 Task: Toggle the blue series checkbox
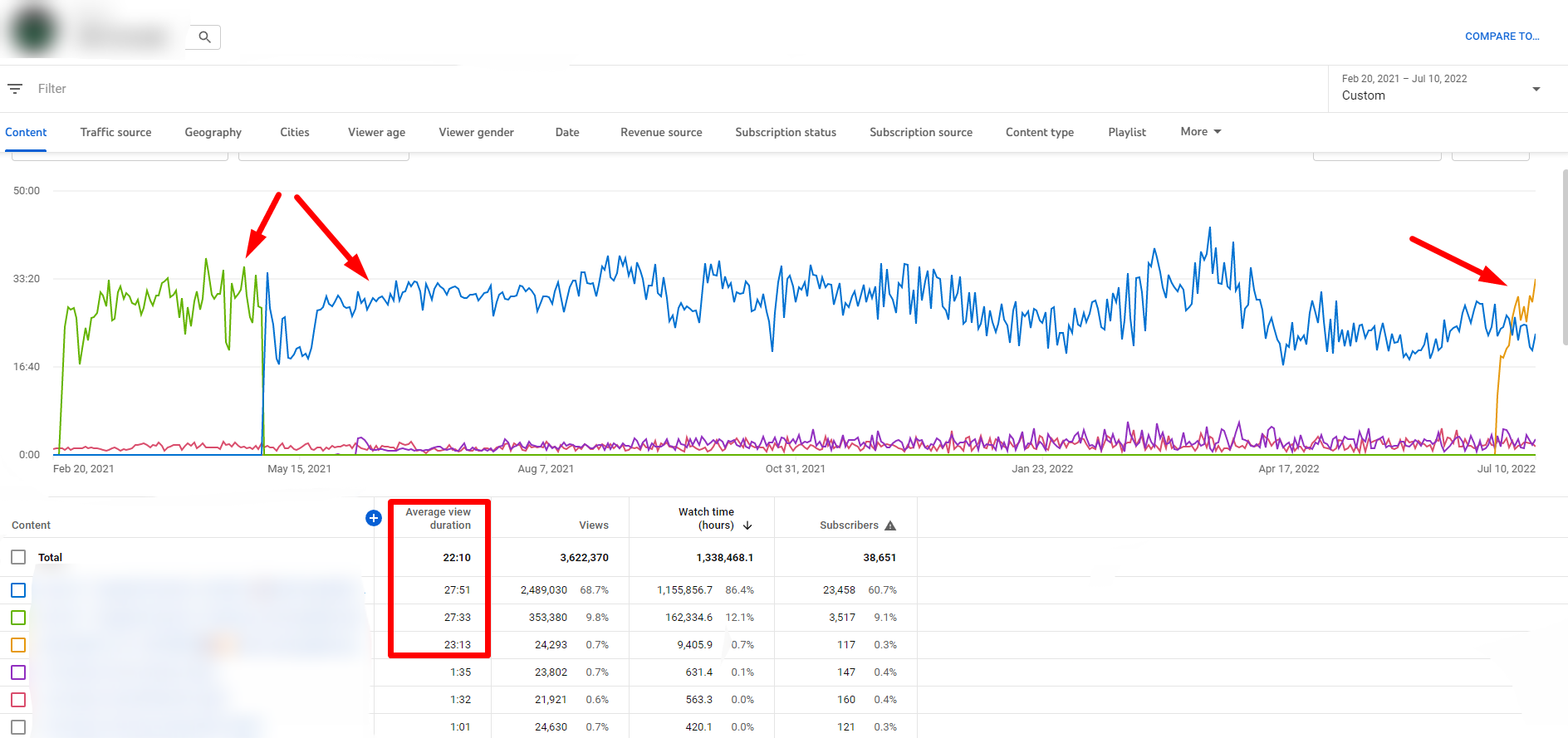pyautogui.click(x=18, y=590)
